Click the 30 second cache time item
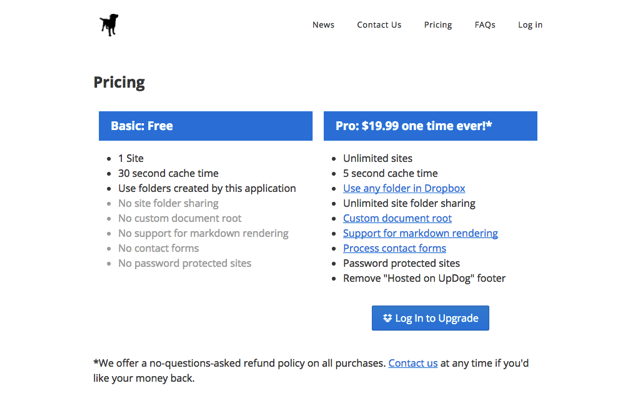 168,173
